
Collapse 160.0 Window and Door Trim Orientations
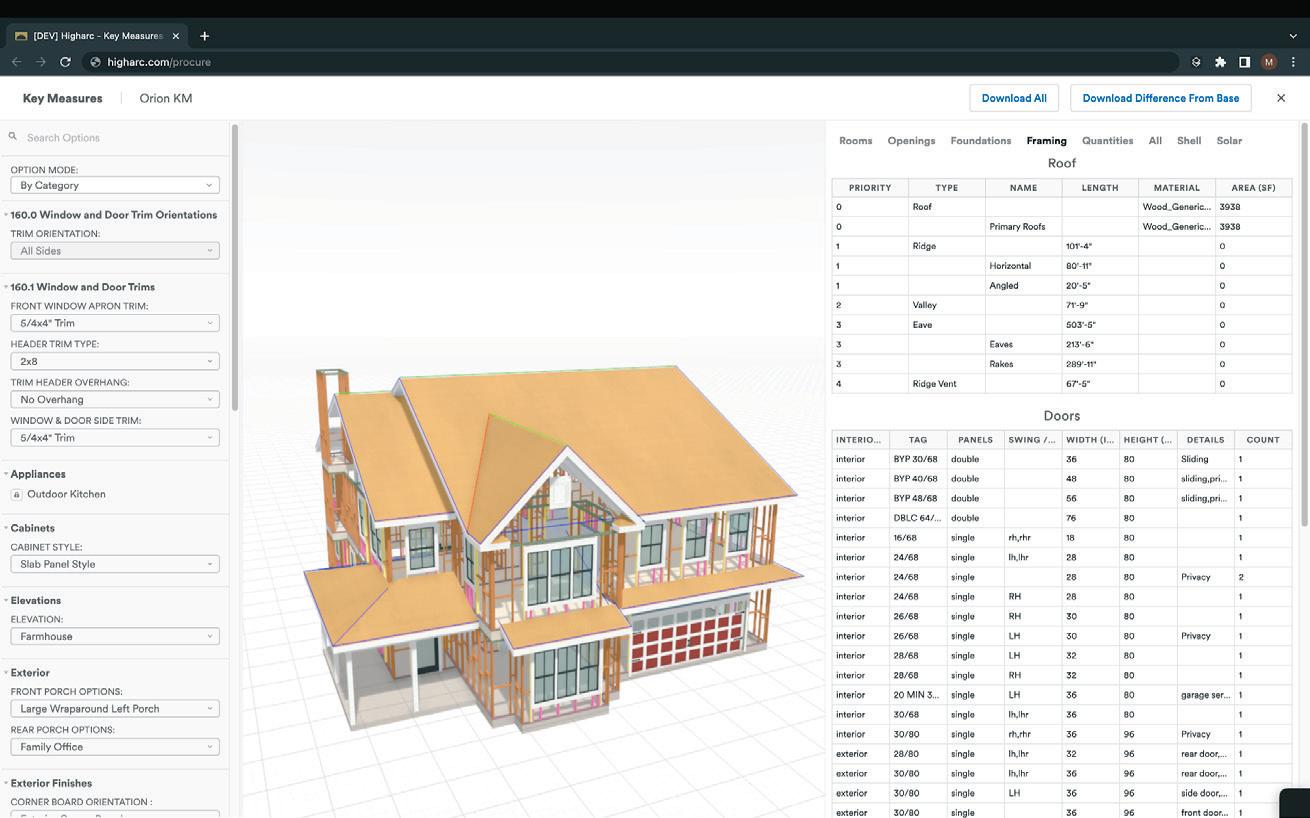pyautogui.click(x=6, y=215)
